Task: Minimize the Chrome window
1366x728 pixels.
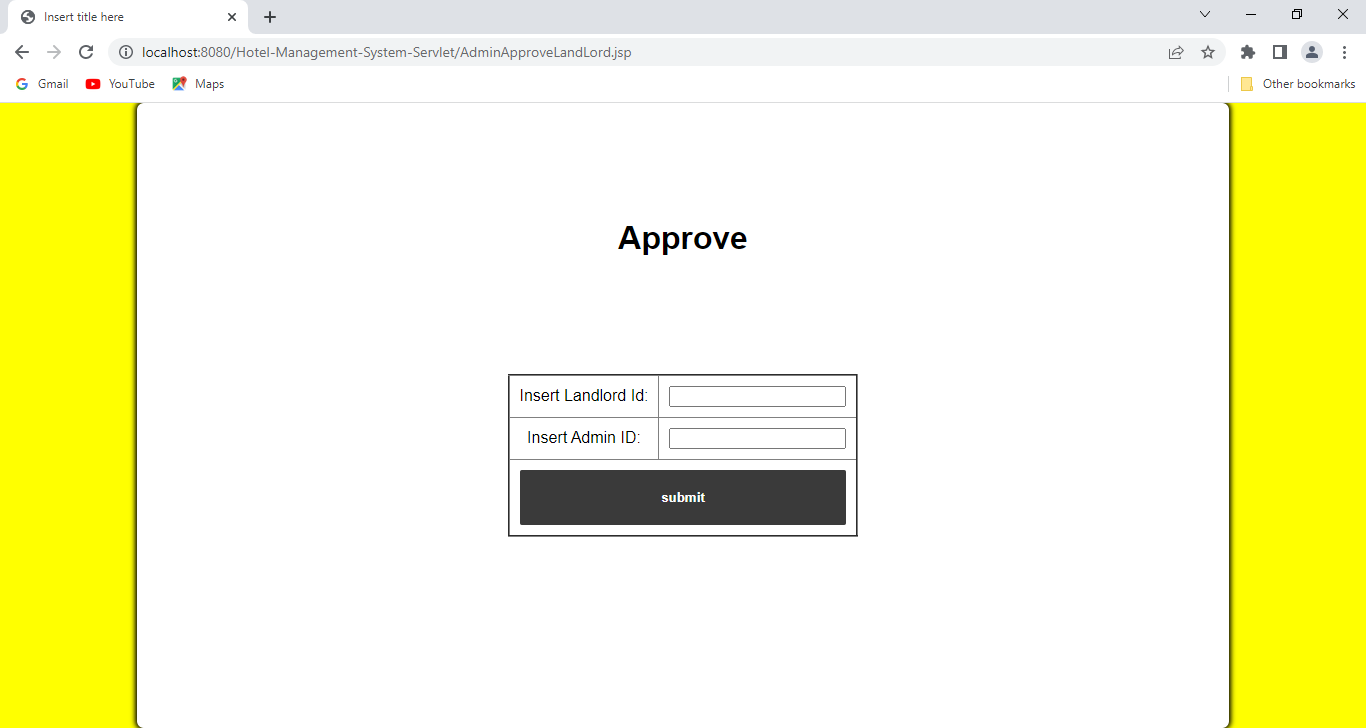Action: (x=1251, y=14)
